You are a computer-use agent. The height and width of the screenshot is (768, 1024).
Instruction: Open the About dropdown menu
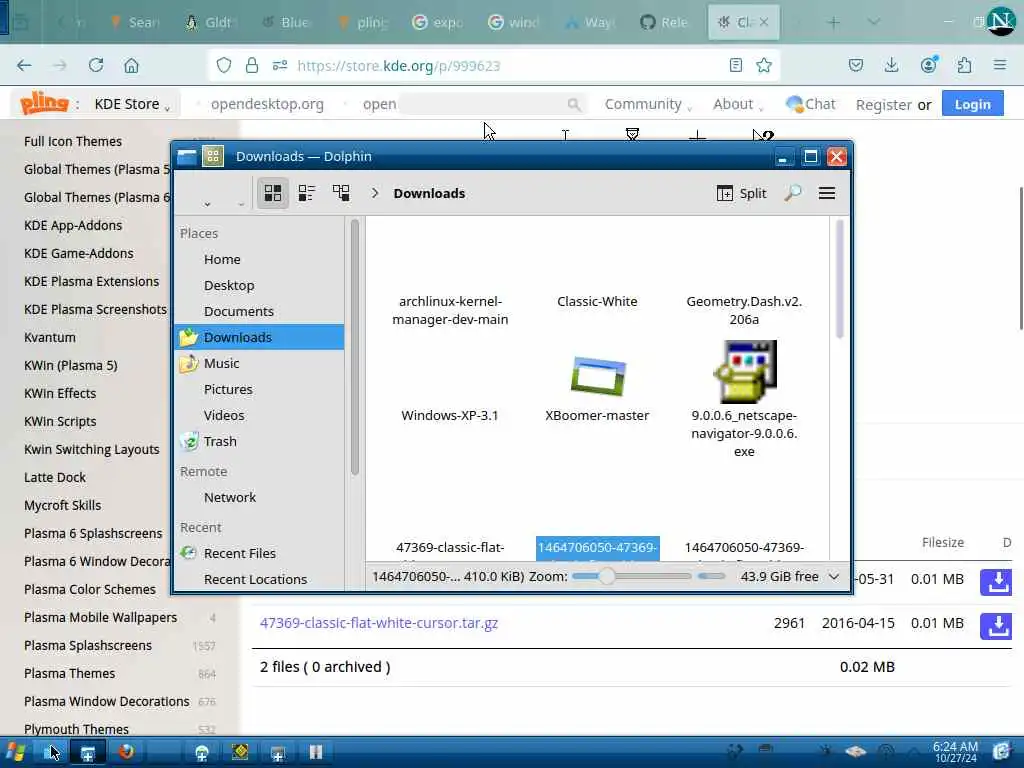(738, 104)
